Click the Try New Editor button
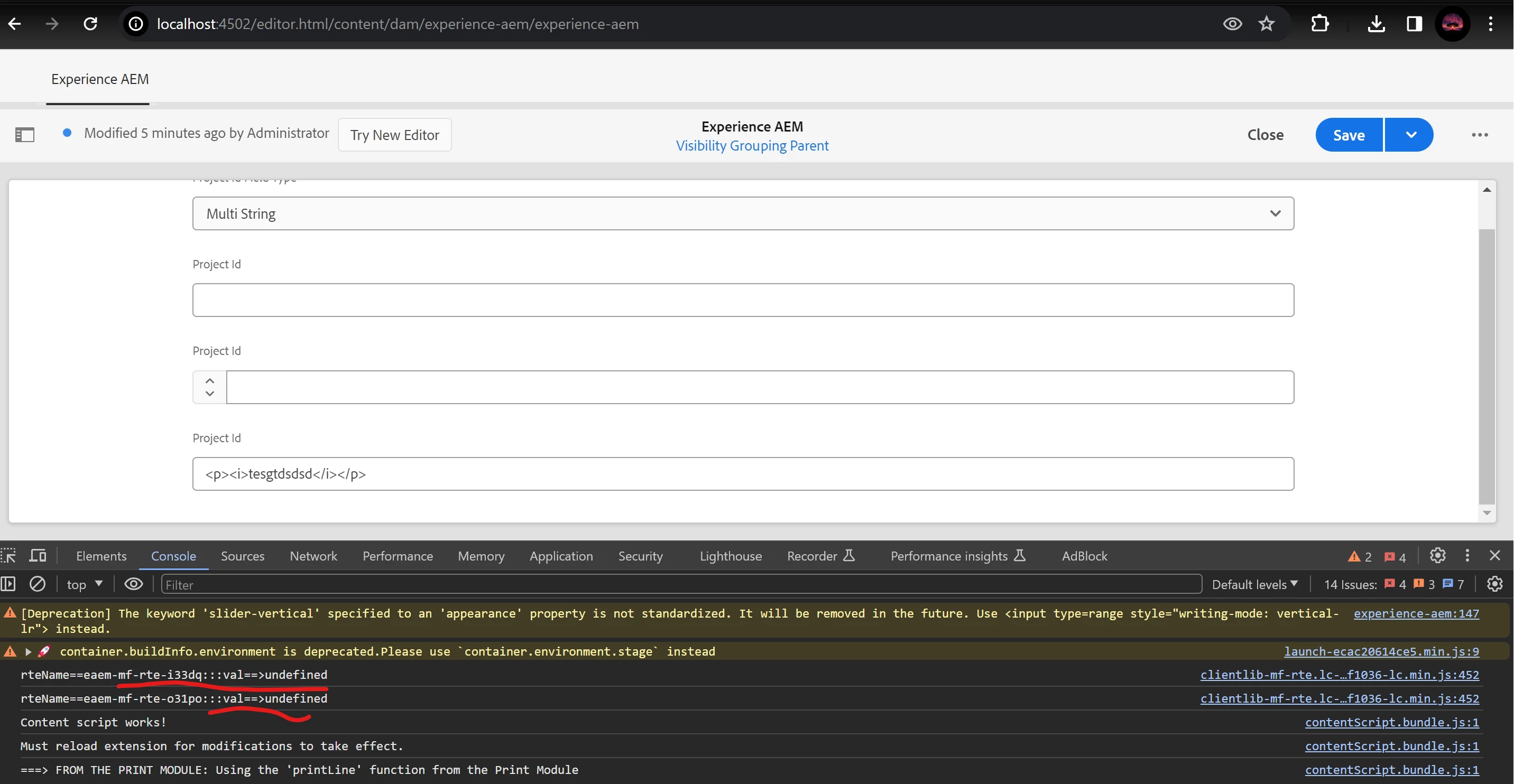This screenshot has height=784, width=1514. click(x=394, y=135)
